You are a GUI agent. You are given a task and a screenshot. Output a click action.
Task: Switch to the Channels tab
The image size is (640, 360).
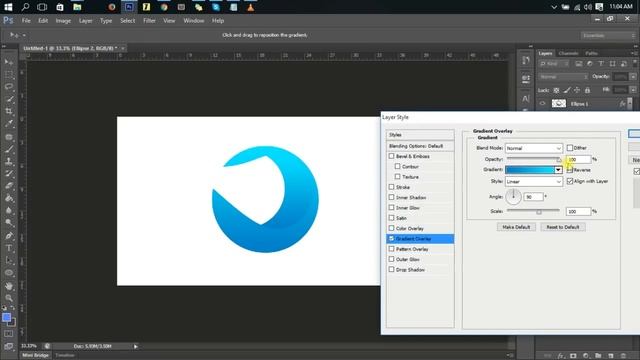(x=569, y=53)
